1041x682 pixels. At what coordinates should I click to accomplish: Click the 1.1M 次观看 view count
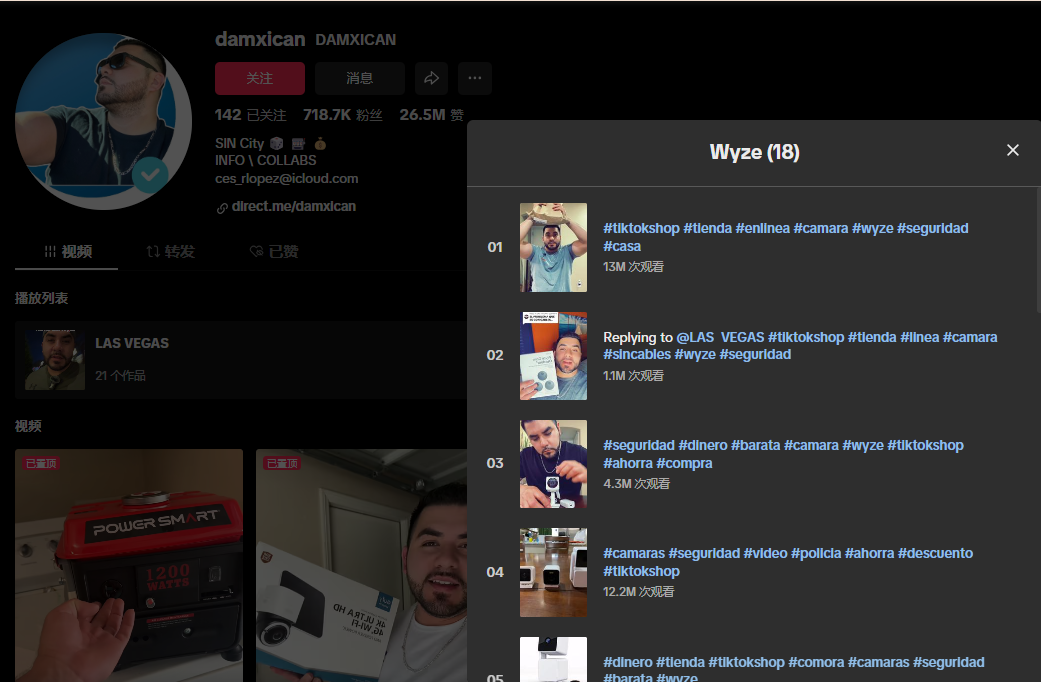coord(633,376)
